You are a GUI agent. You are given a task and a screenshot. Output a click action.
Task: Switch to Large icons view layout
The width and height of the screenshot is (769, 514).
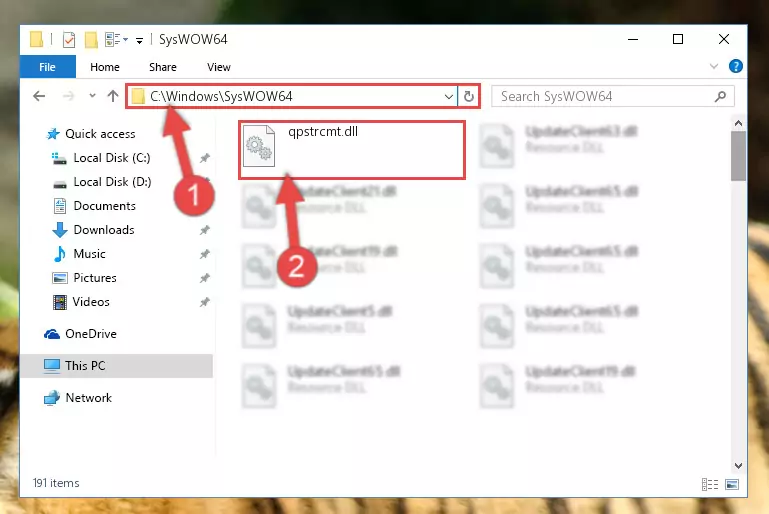point(732,485)
